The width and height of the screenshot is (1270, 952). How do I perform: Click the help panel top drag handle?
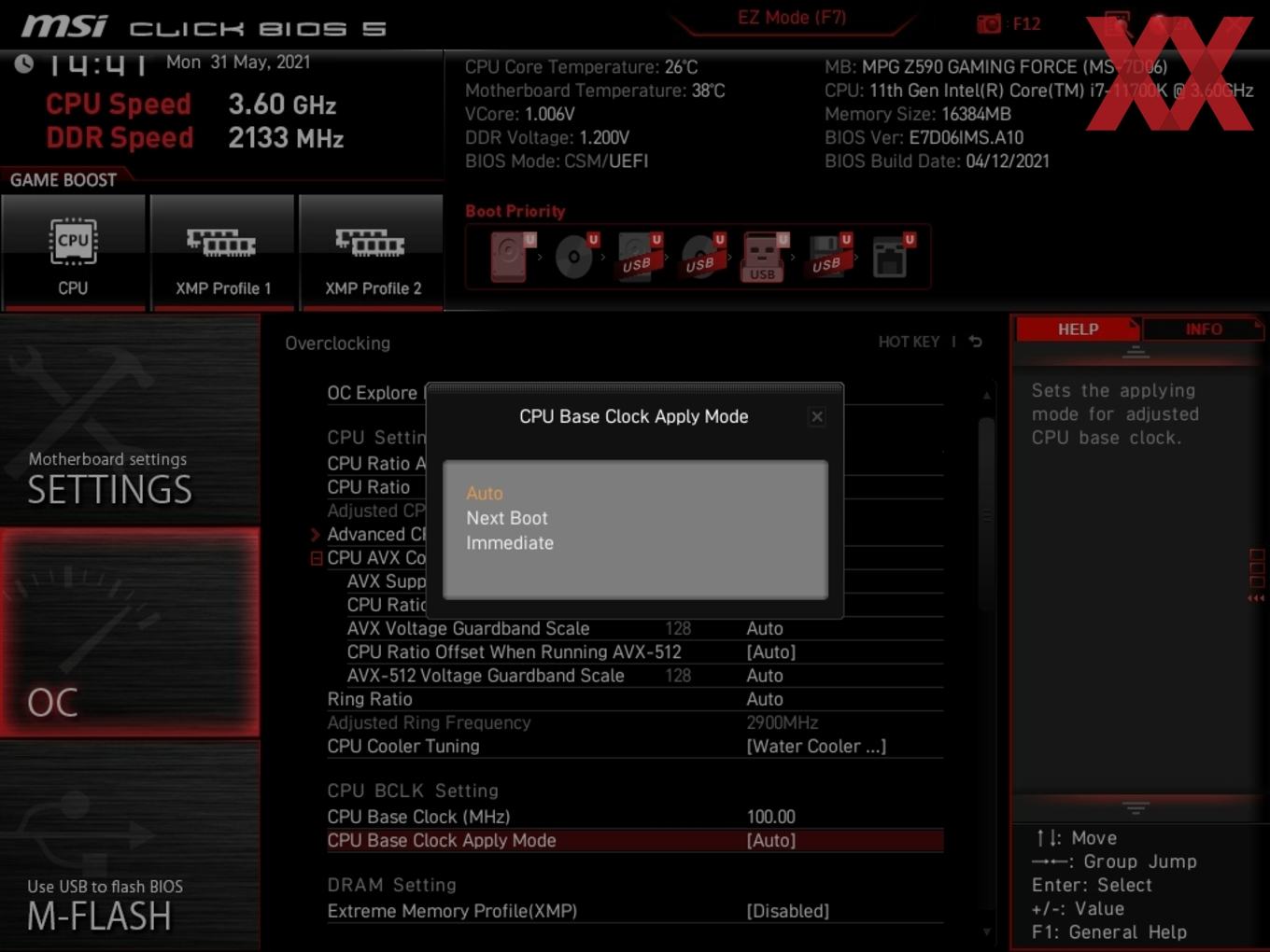pyautogui.click(x=1136, y=352)
